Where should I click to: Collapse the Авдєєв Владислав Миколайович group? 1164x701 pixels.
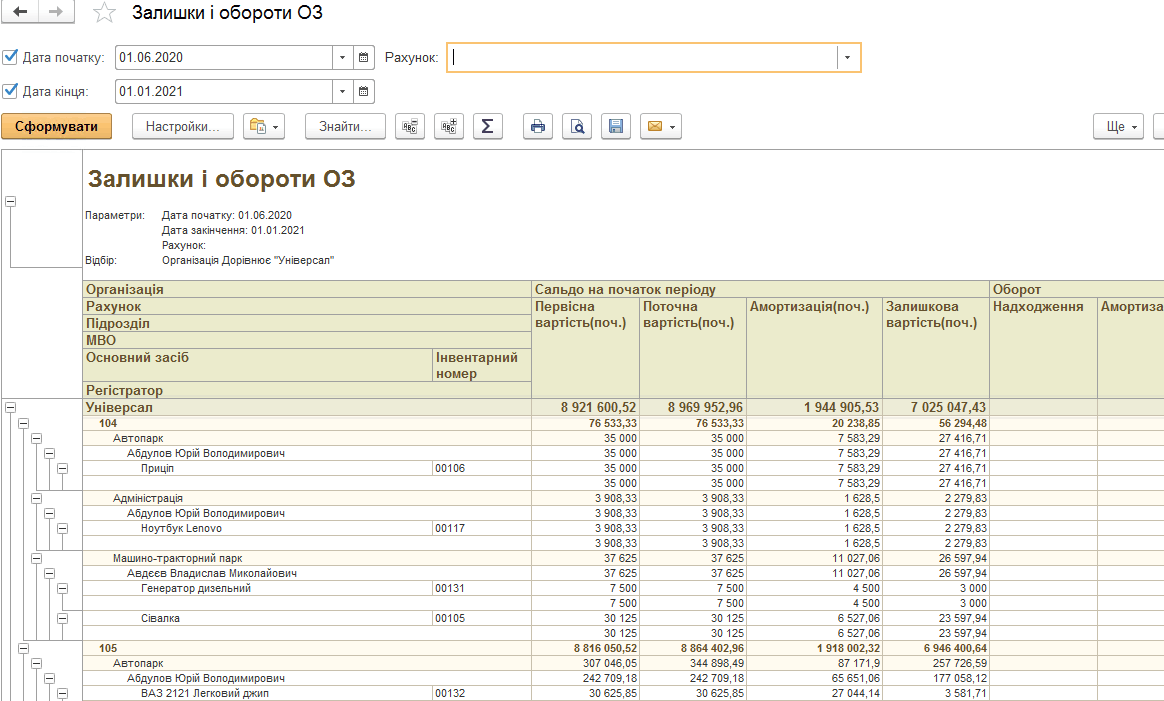pos(50,573)
